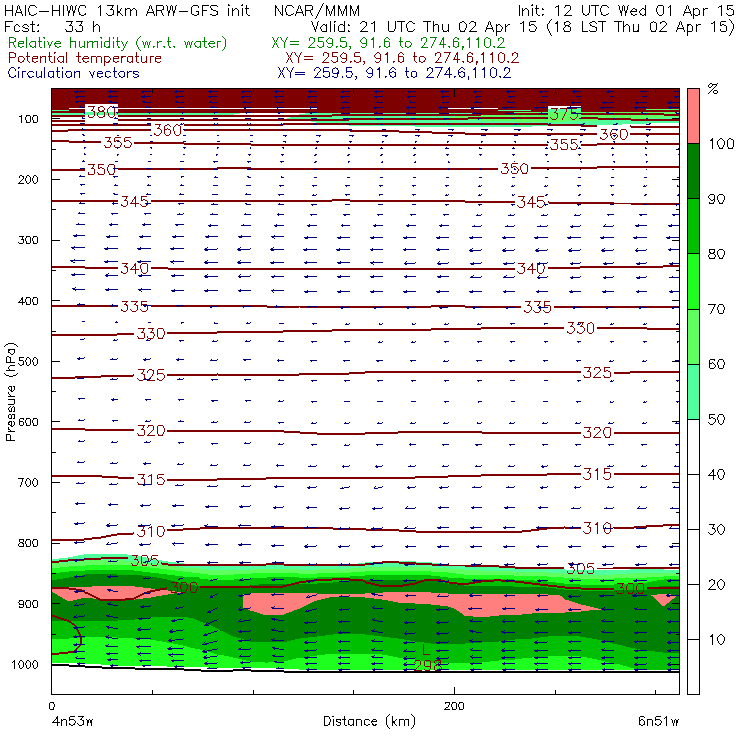Viewport: 740px width, 740px height.
Task: Click the 600 hPa pressure axis label
Action: click(x=28, y=422)
